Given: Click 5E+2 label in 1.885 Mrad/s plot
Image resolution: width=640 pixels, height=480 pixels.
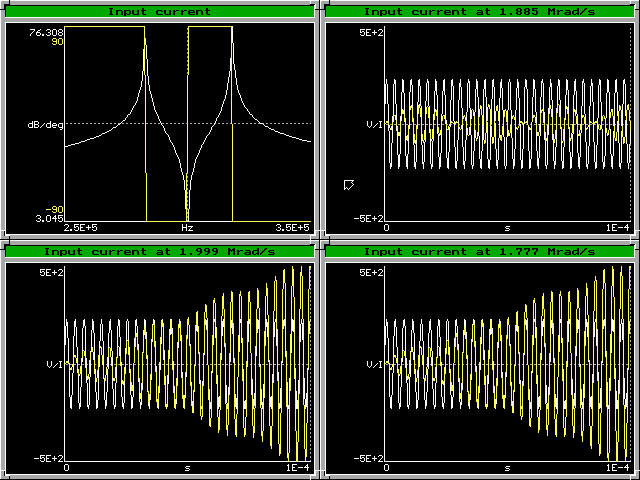Looking at the screenshot, I should [371, 33].
